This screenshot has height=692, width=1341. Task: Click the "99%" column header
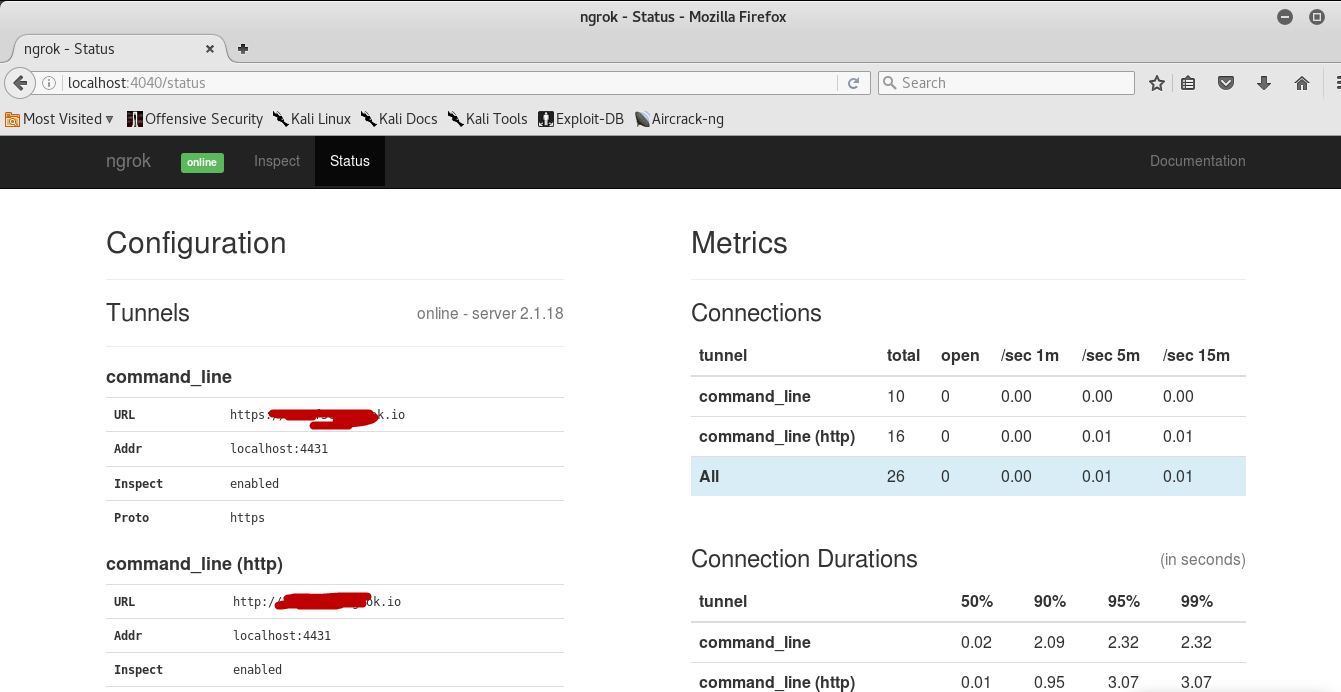tap(1197, 602)
